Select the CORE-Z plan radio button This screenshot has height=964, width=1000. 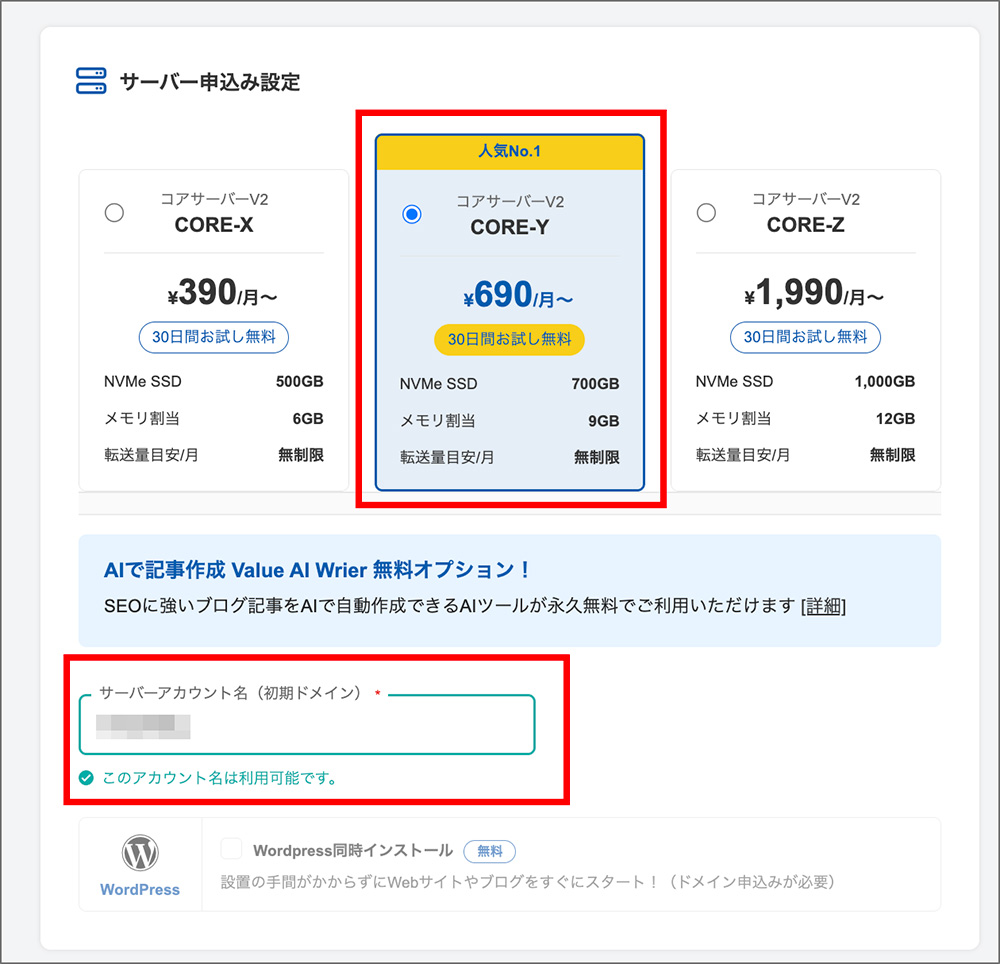pos(706,213)
